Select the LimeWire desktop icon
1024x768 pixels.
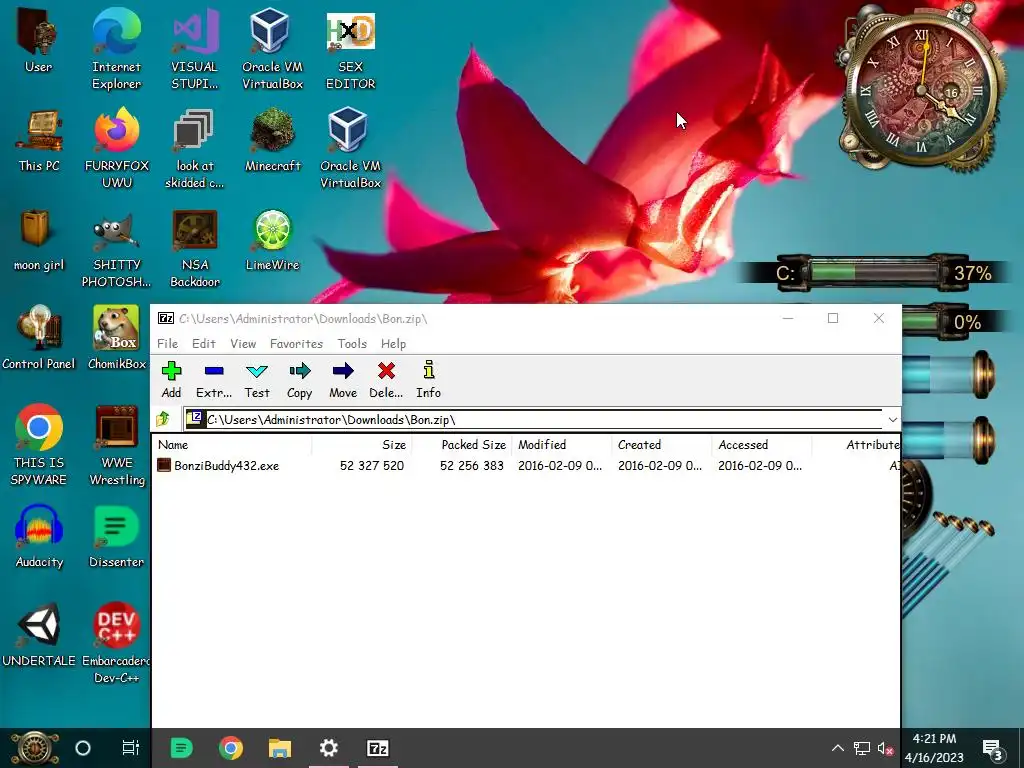pos(272,240)
